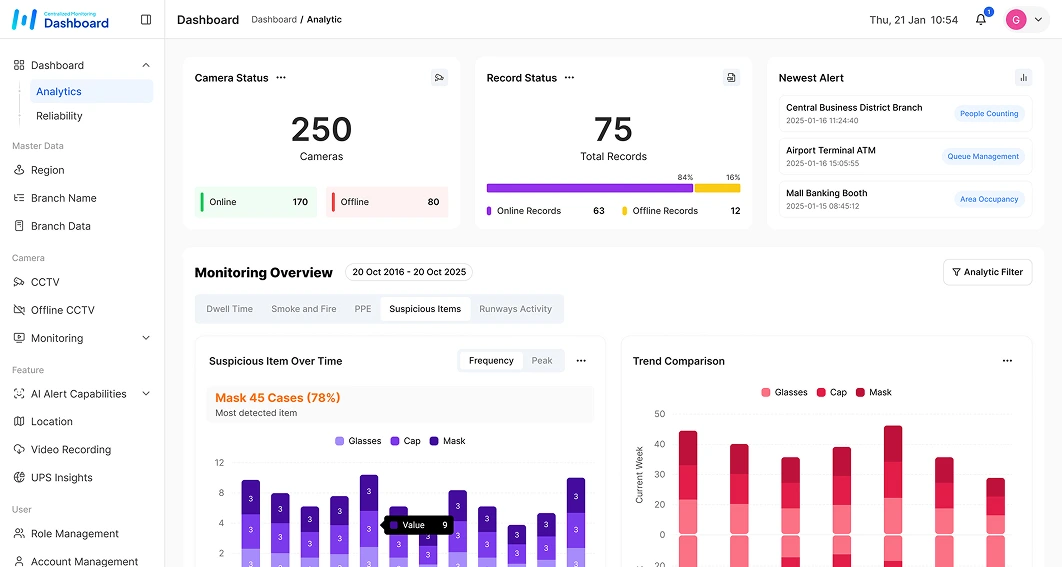Click the Analytic Filter button
The height and width of the screenshot is (567, 1062).
coord(987,272)
